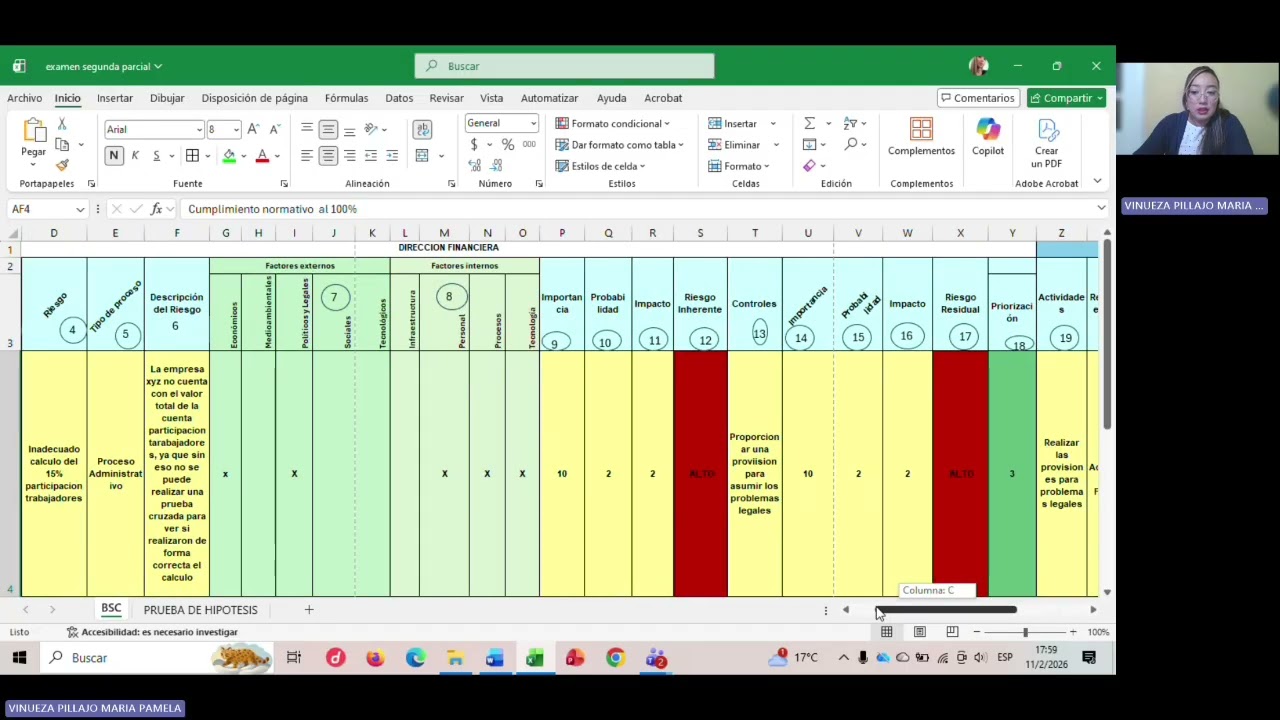Open Copilot from the ribbon
Viewport: 1280px width, 720px height.
988,130
